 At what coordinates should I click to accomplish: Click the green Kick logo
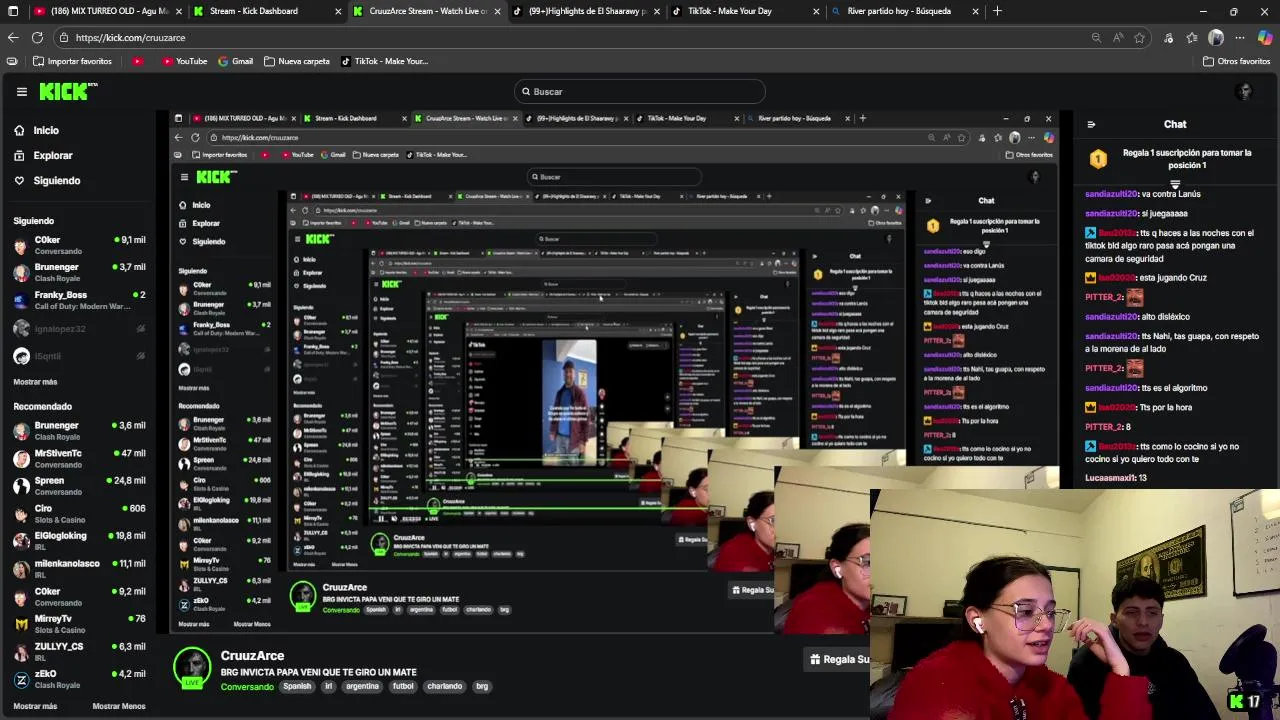point(68,91)
